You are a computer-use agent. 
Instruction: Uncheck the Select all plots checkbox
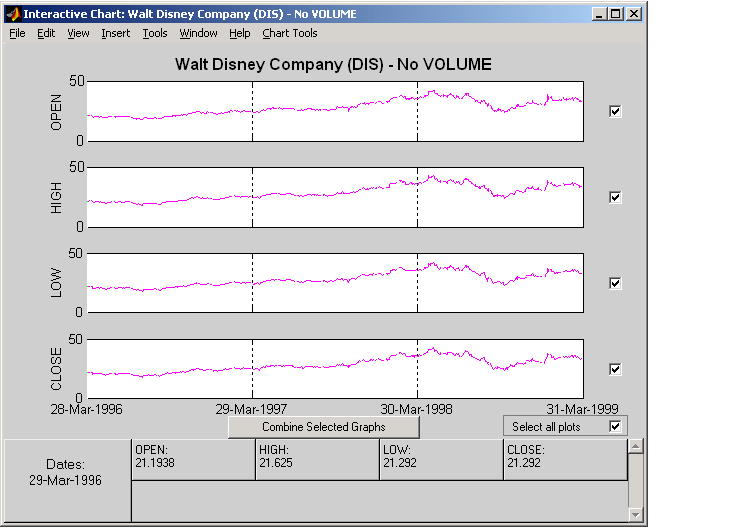615,426
